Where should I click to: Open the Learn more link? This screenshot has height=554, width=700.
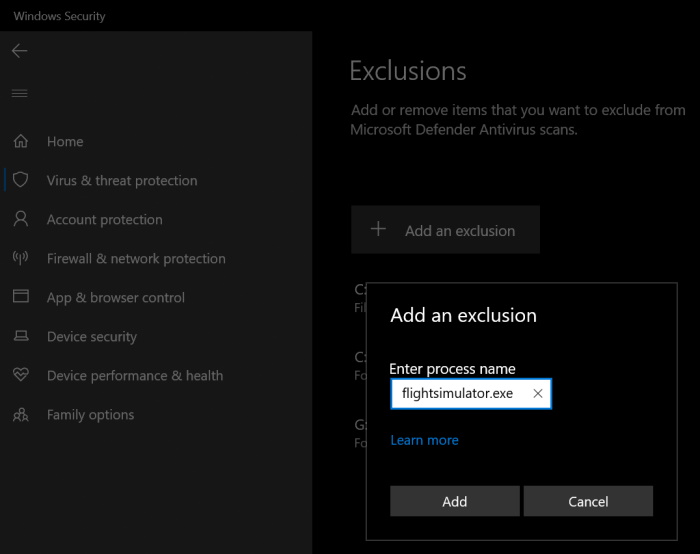[425, 440]
